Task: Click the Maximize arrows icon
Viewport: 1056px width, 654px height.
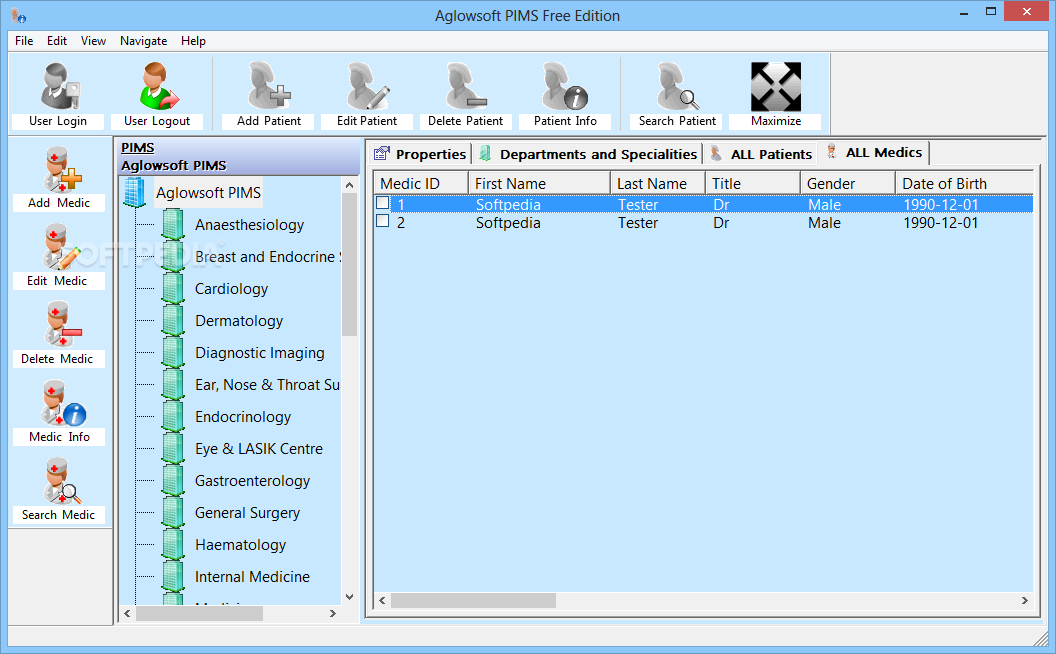Action: [x=776, y=86]
